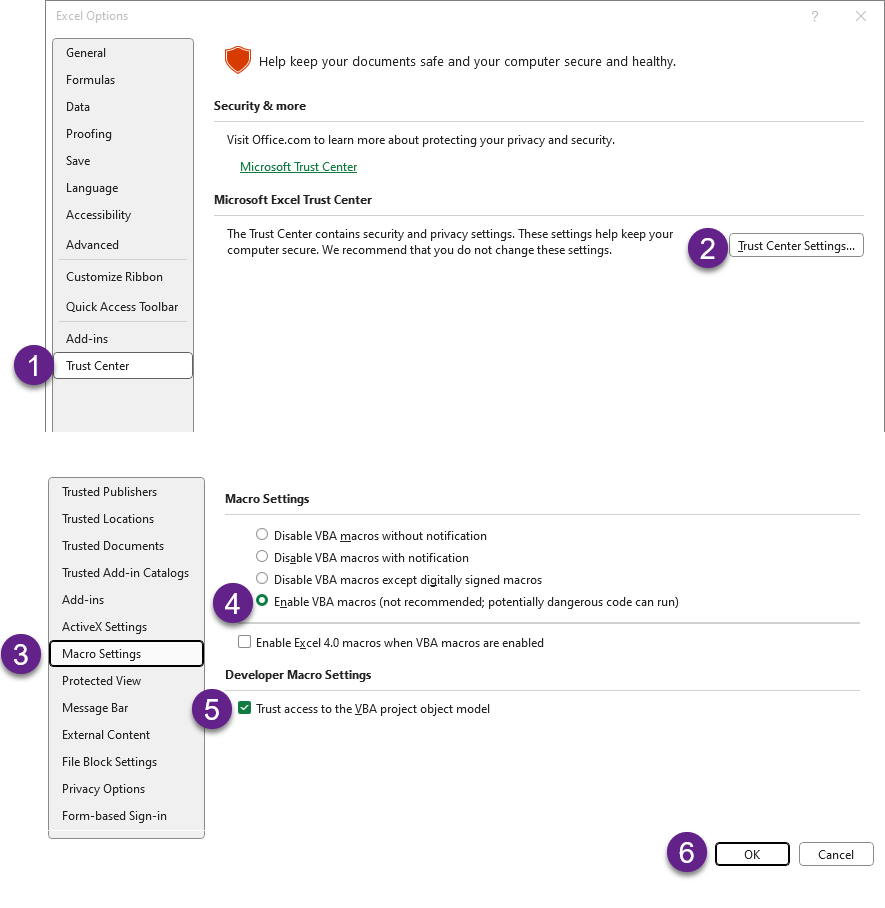Toggle Trust access to VBA project object model

(245, 709)
